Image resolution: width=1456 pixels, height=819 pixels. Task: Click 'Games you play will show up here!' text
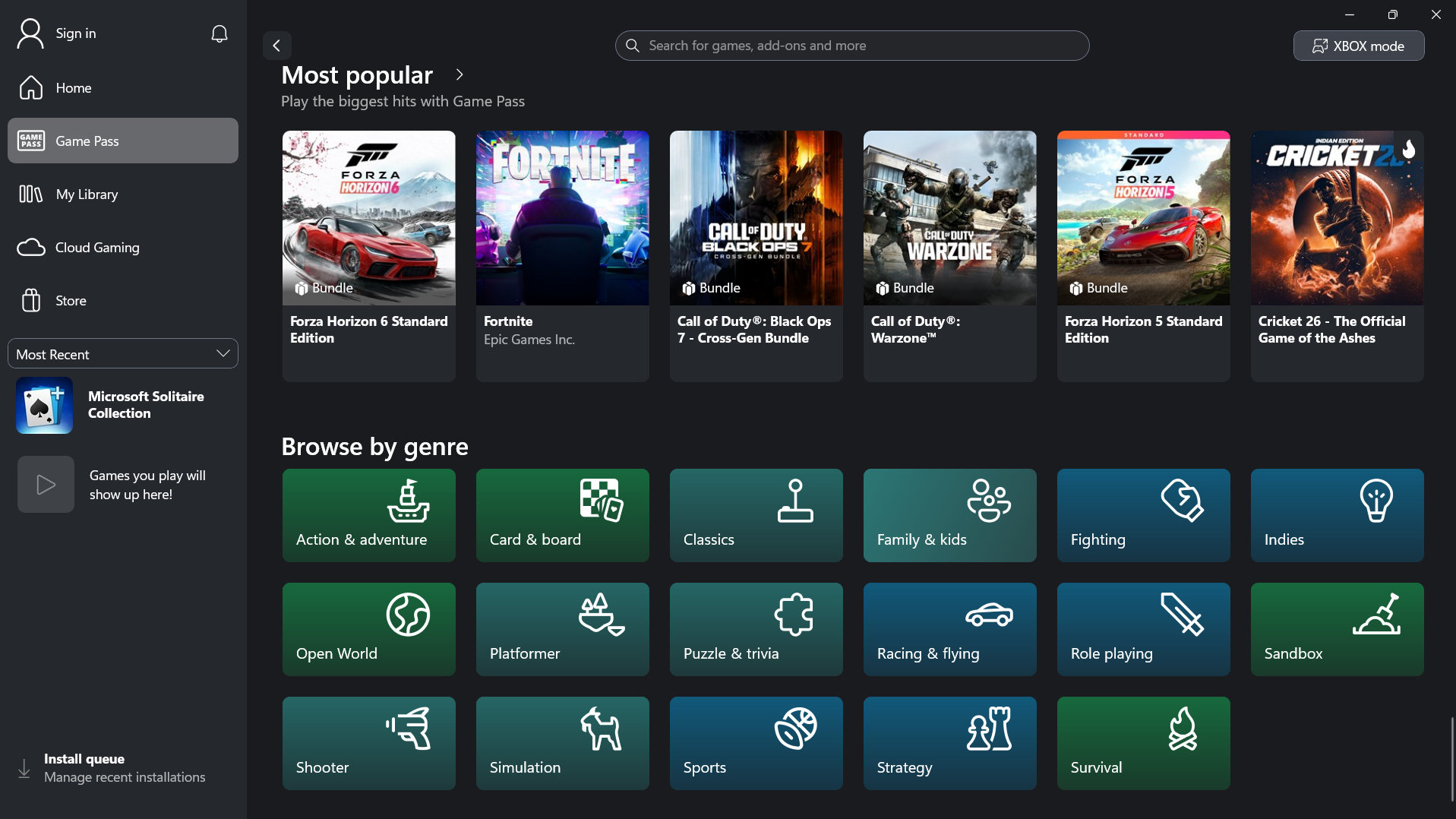tap(147, 485)
